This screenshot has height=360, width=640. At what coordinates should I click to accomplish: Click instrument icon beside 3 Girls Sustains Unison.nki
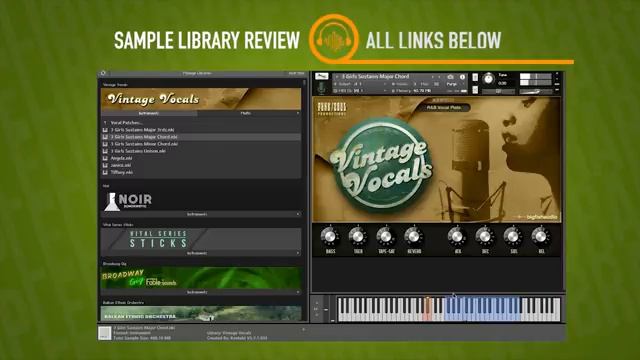(x=105, y=151)
